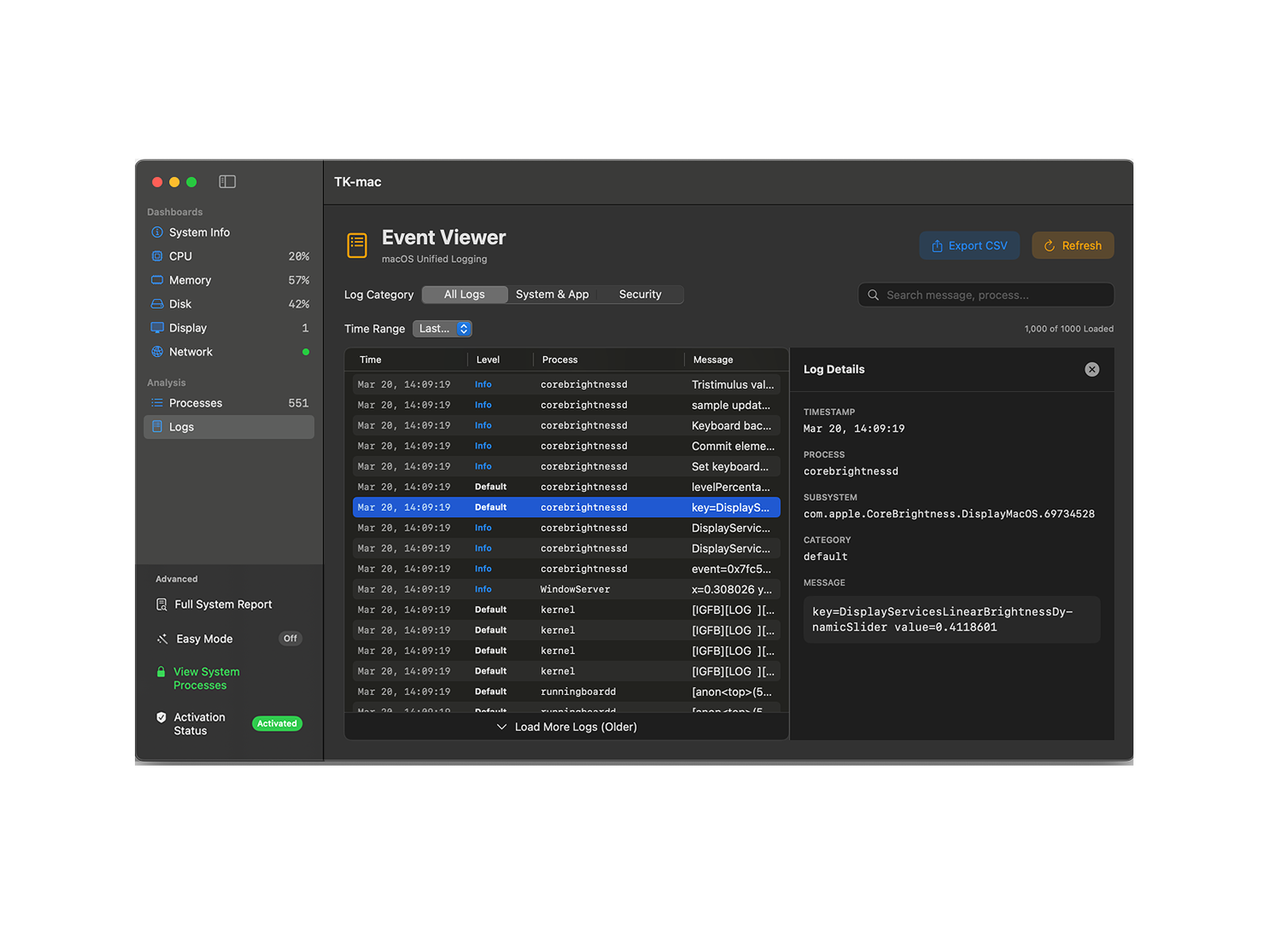Click the TK-mac window title

(x=357, y=182)
